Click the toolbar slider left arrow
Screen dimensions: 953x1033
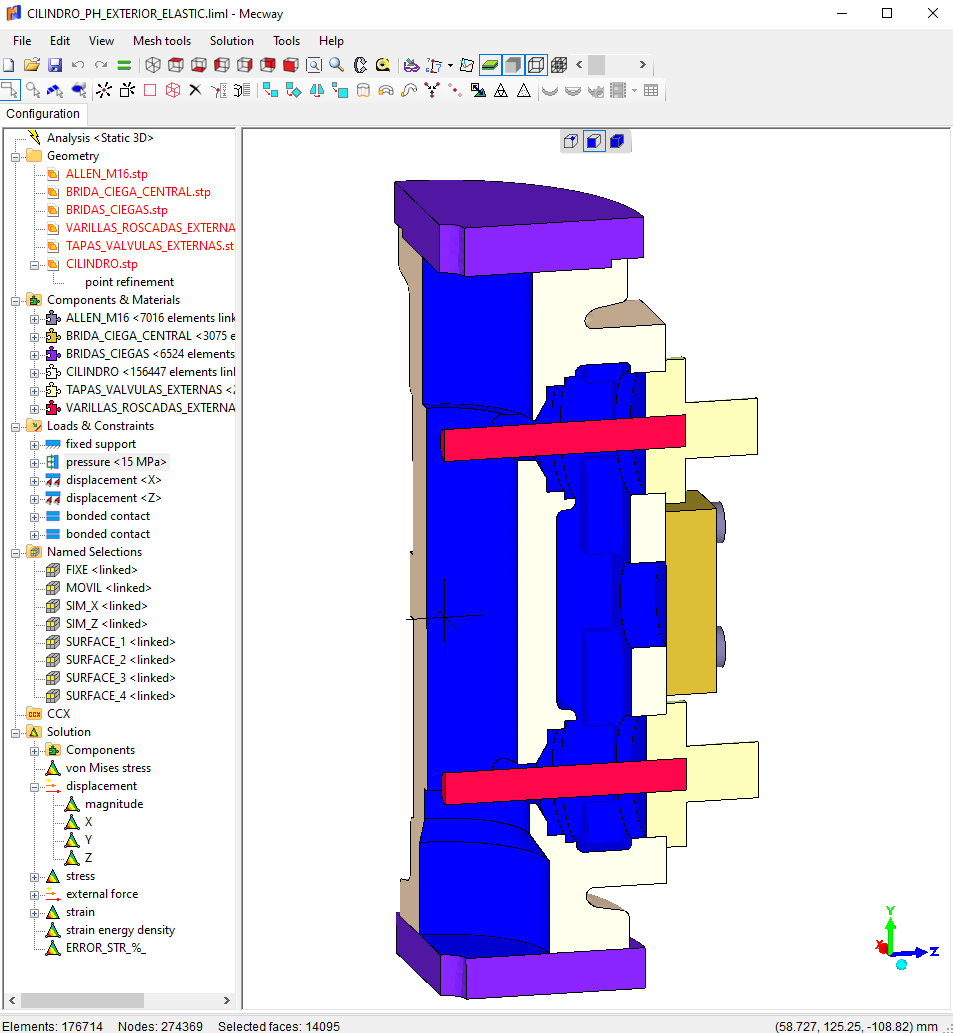pos(579,65)
